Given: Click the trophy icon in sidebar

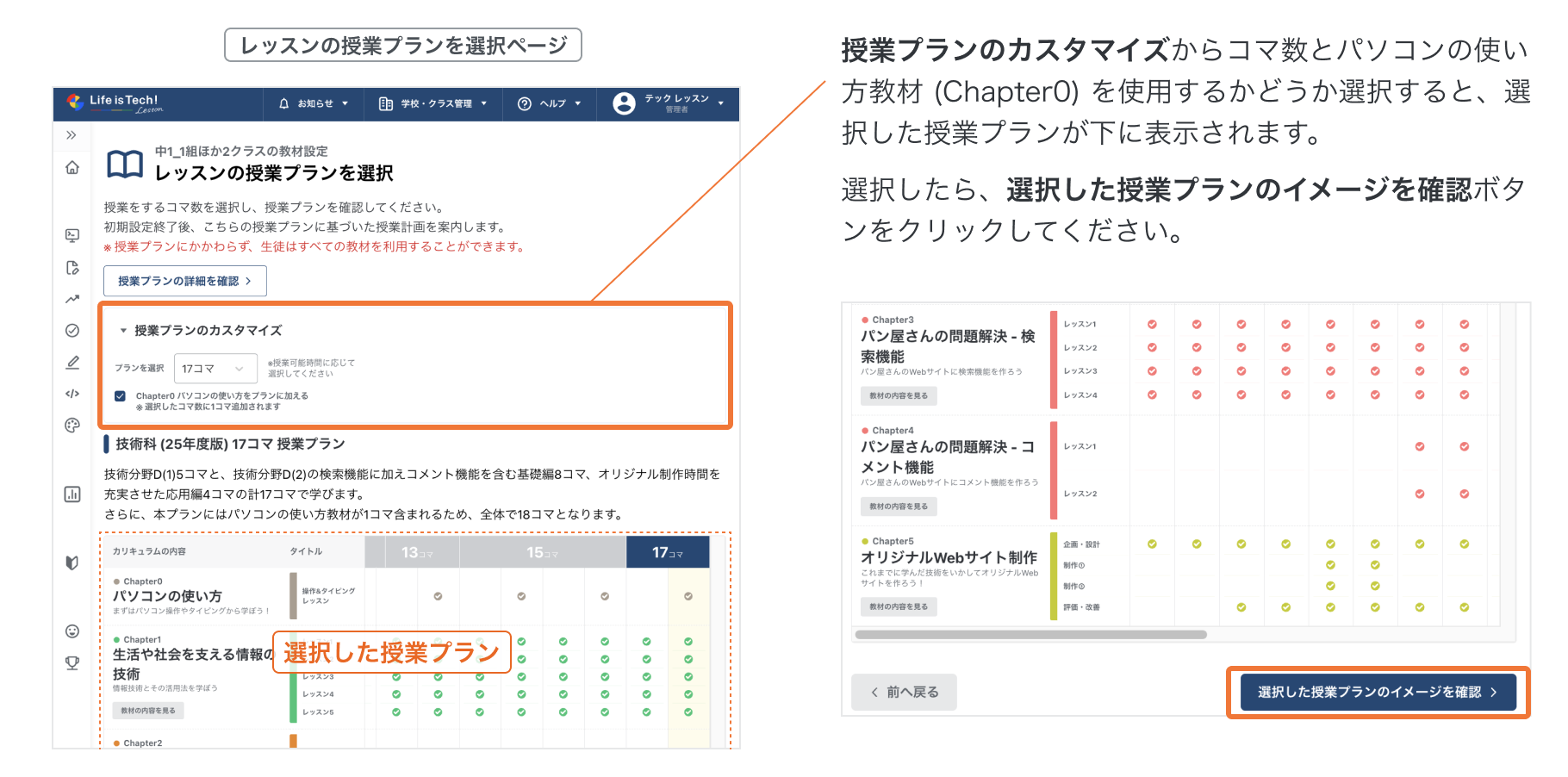Looking at the screenshot, I should coord(72,662).
